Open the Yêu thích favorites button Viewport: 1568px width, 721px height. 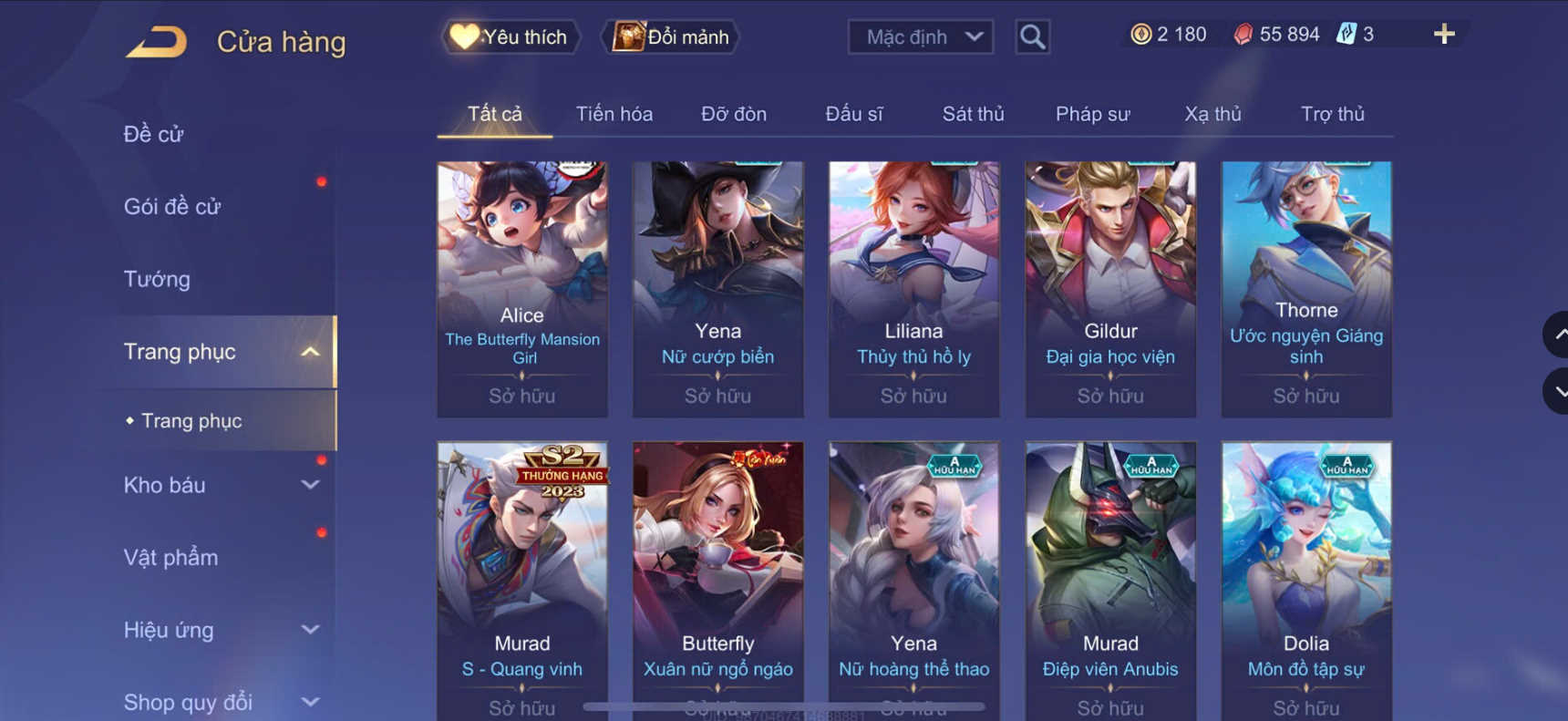pos(511,37)
